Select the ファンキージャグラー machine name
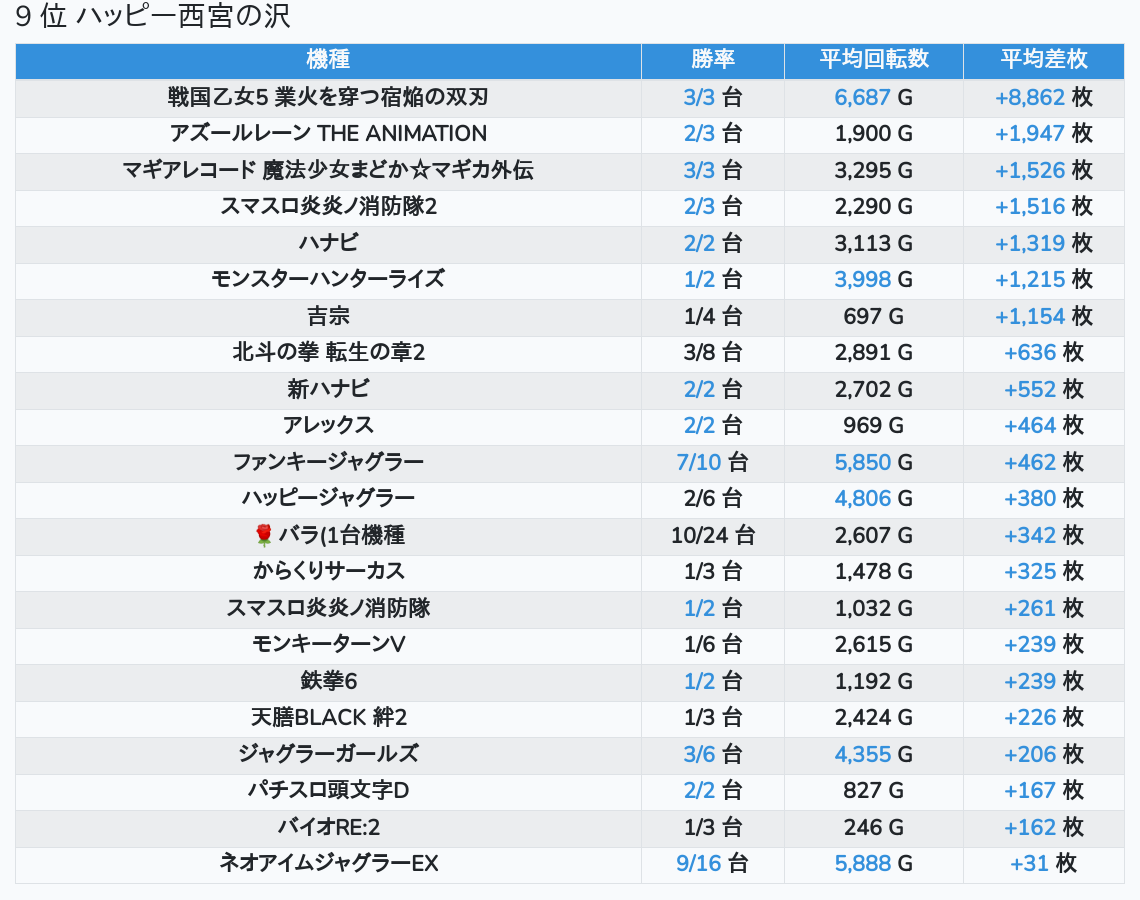This screenshot has height=900, width=1140. 328,462
